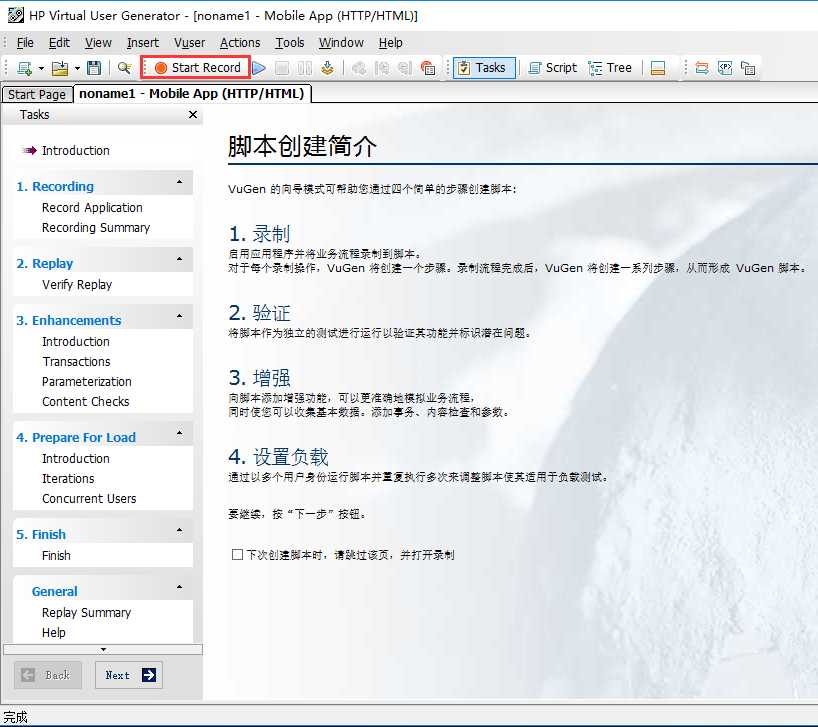Open the parameter list icon

[x=725, y=68]
